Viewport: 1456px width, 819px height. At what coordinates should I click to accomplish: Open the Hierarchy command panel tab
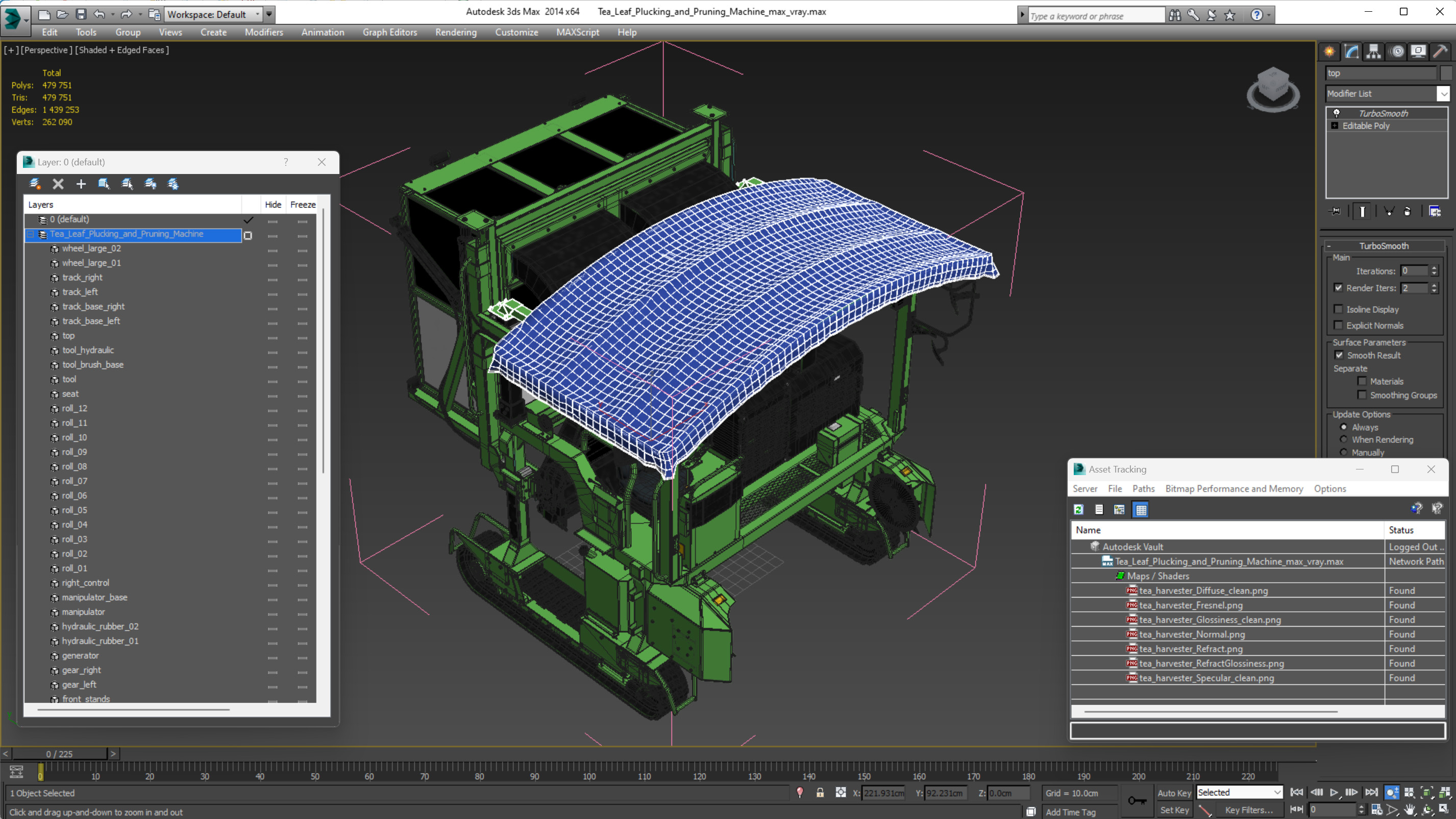point(1373,52)
